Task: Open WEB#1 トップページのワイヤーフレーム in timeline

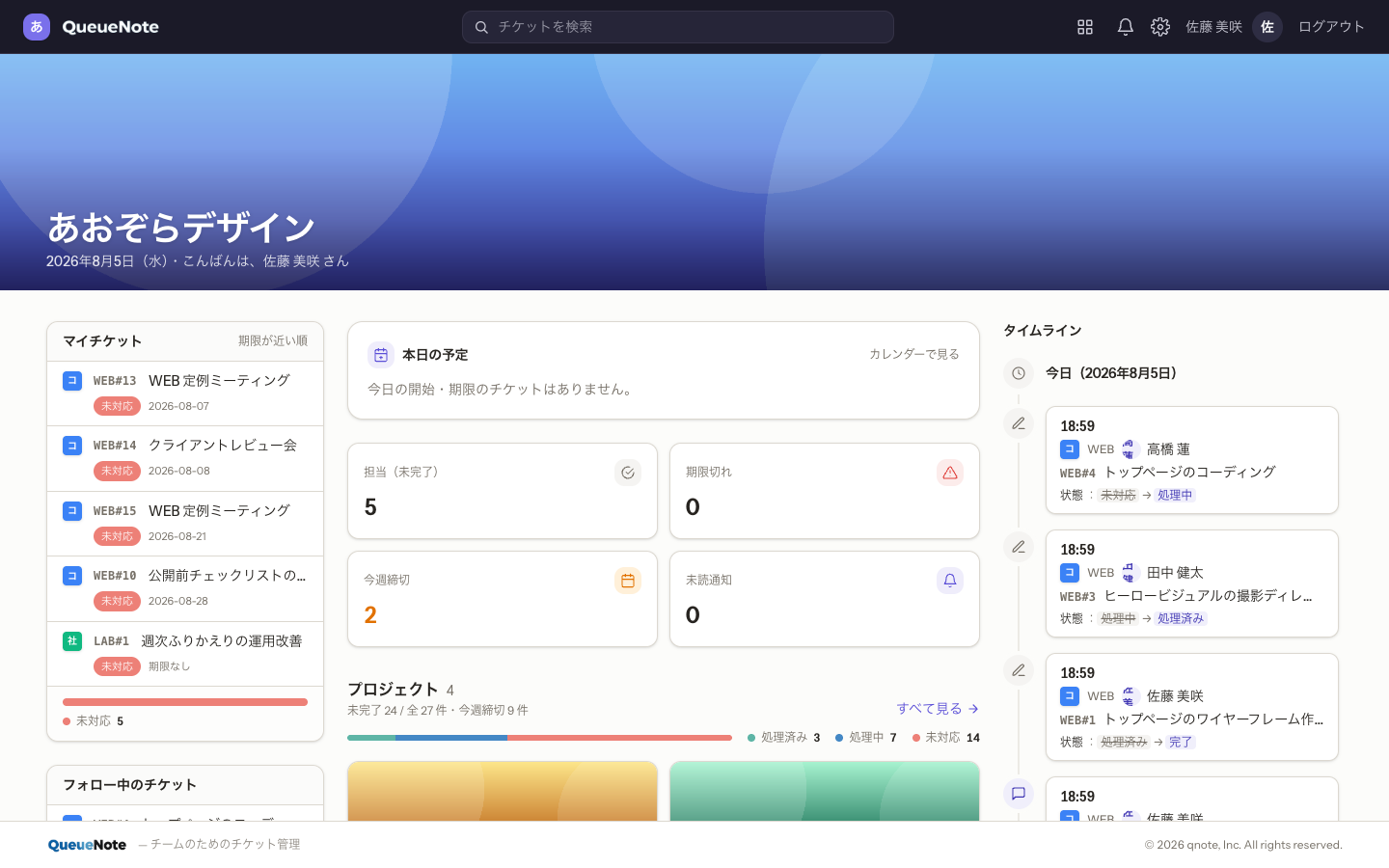Action: [1191, 719]
